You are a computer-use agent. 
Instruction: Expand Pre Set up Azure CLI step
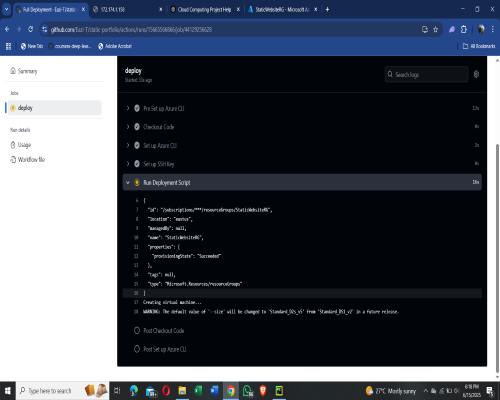302,108
